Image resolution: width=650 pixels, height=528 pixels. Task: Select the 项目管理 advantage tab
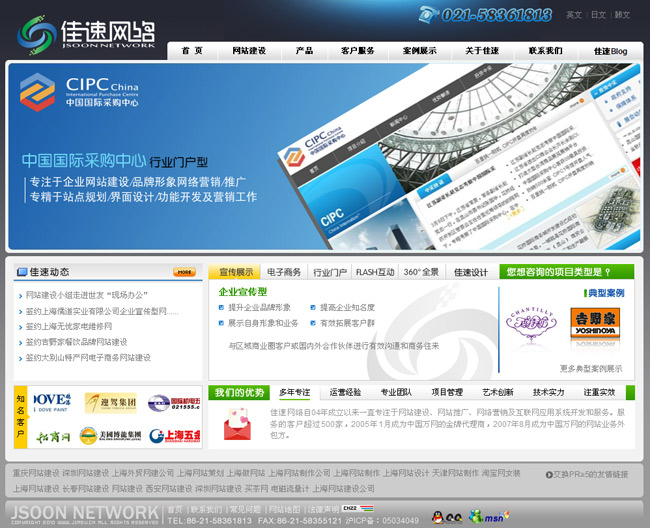(447, 392)
